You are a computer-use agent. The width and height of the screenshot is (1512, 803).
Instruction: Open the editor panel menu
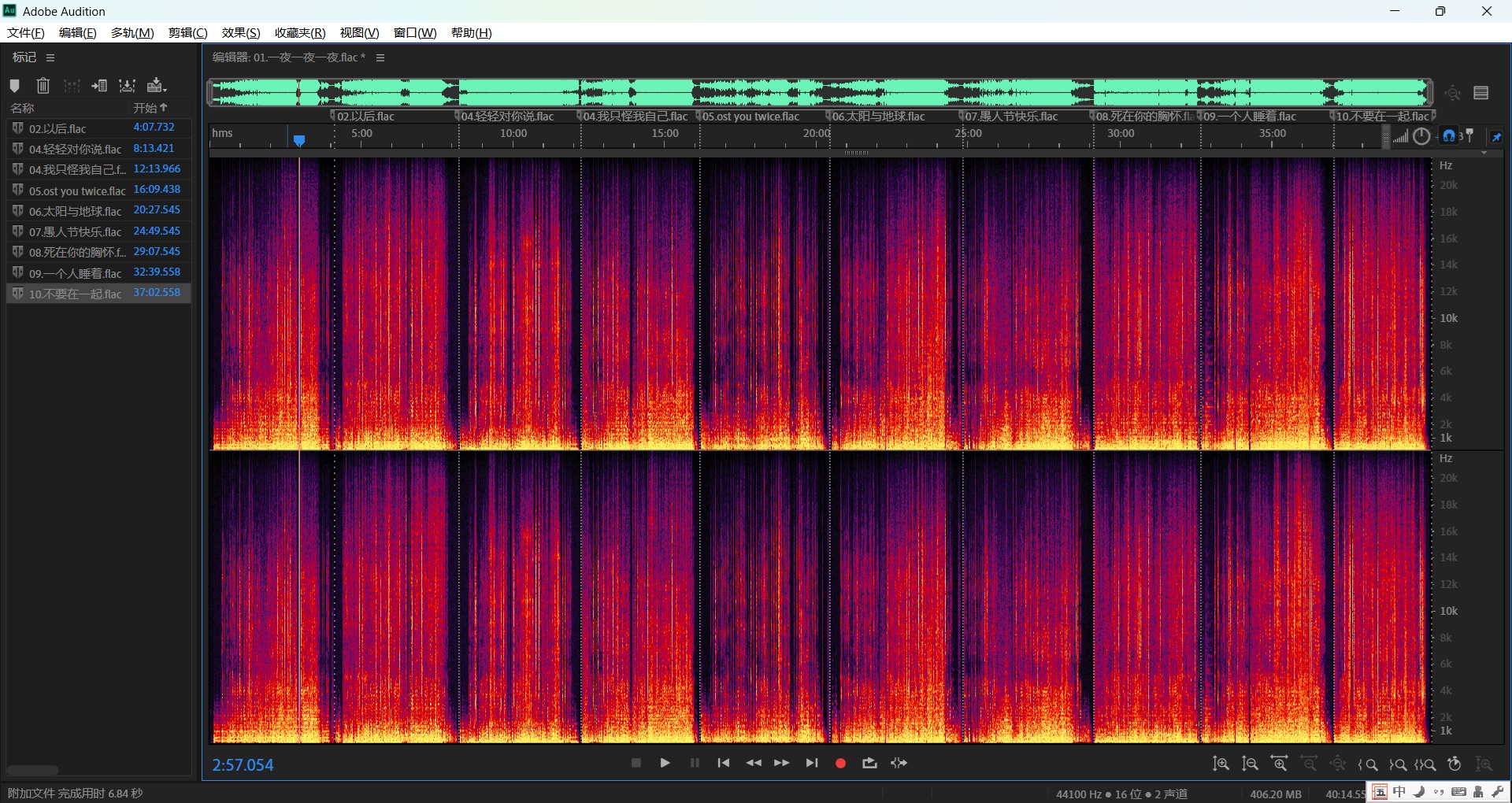point(380,57)
